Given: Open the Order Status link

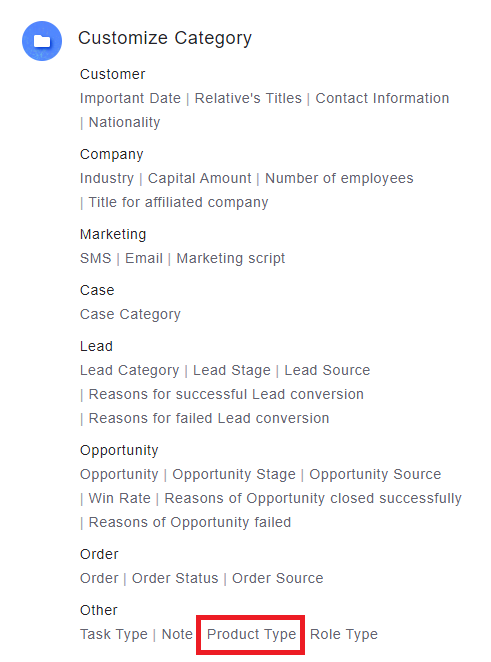Looking at the screenshot, I should (x=175, y=578).
